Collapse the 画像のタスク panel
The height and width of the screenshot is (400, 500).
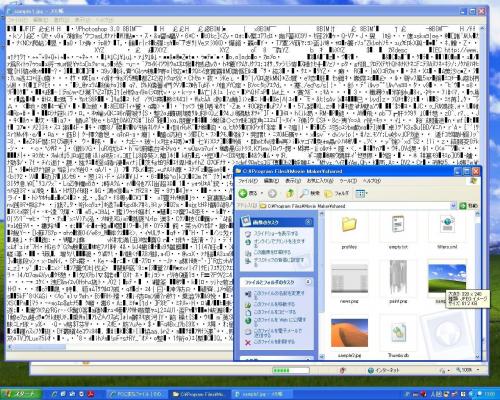pyautogui.click(x=308, y=222)
